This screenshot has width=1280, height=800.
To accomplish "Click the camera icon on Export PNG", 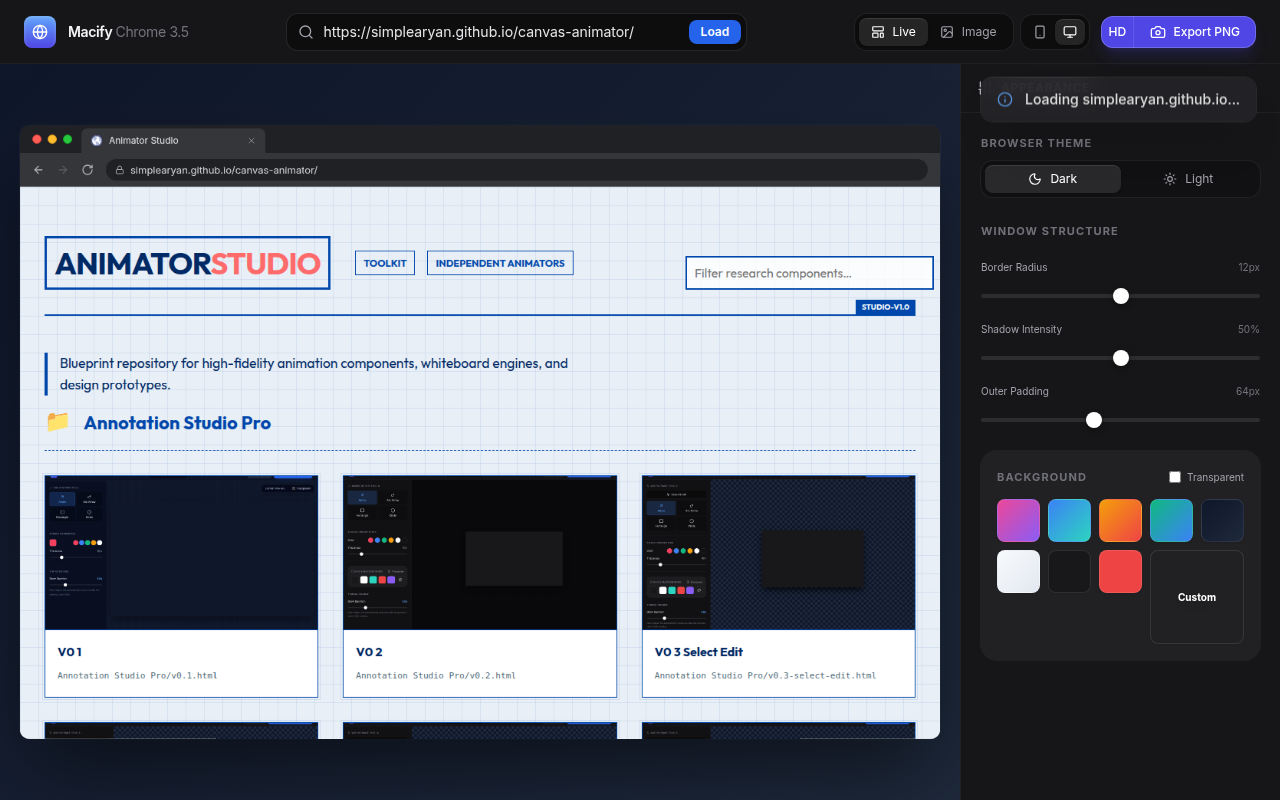I will [x=1158, y=32].
